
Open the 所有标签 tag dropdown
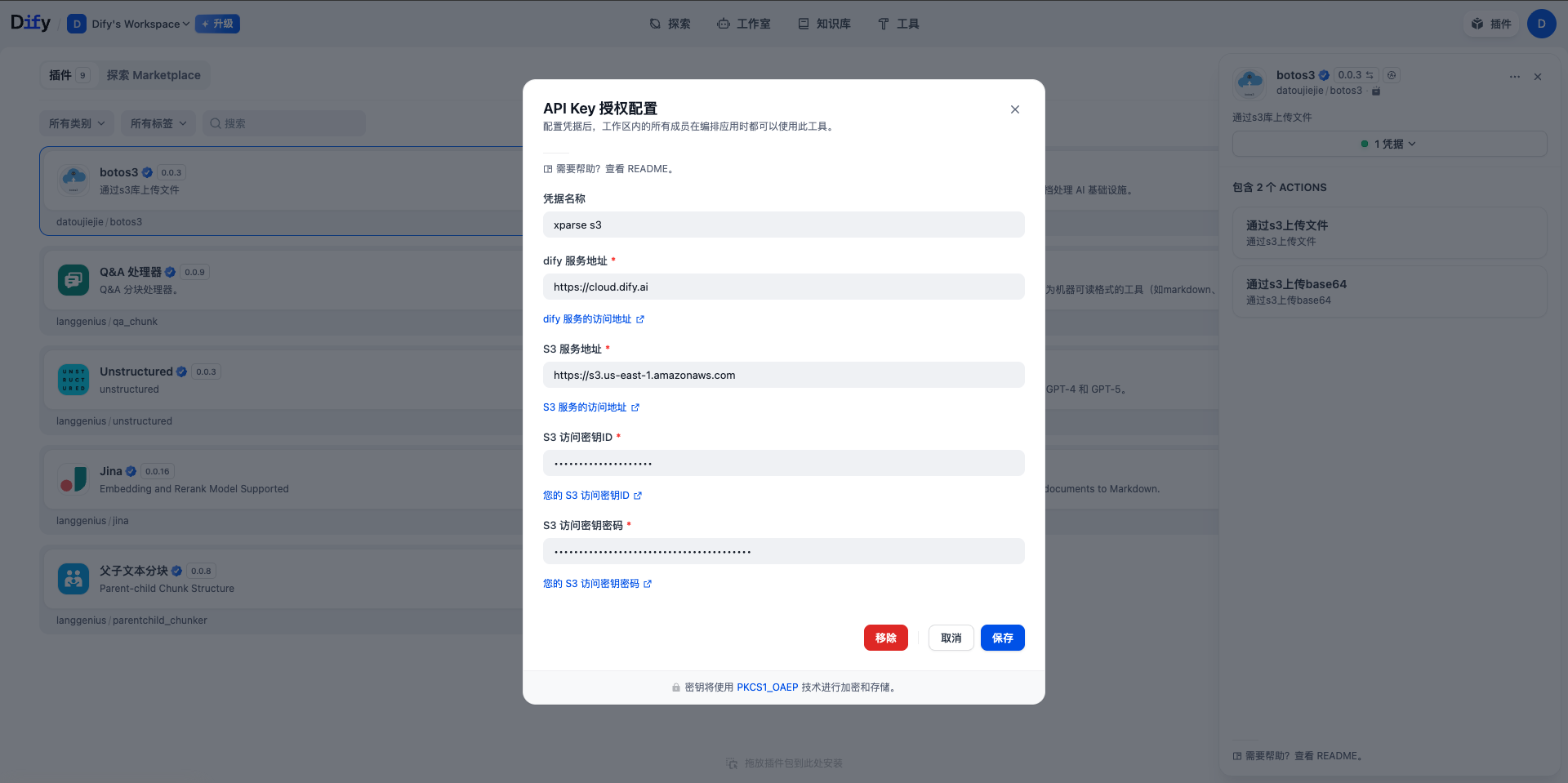157,122
